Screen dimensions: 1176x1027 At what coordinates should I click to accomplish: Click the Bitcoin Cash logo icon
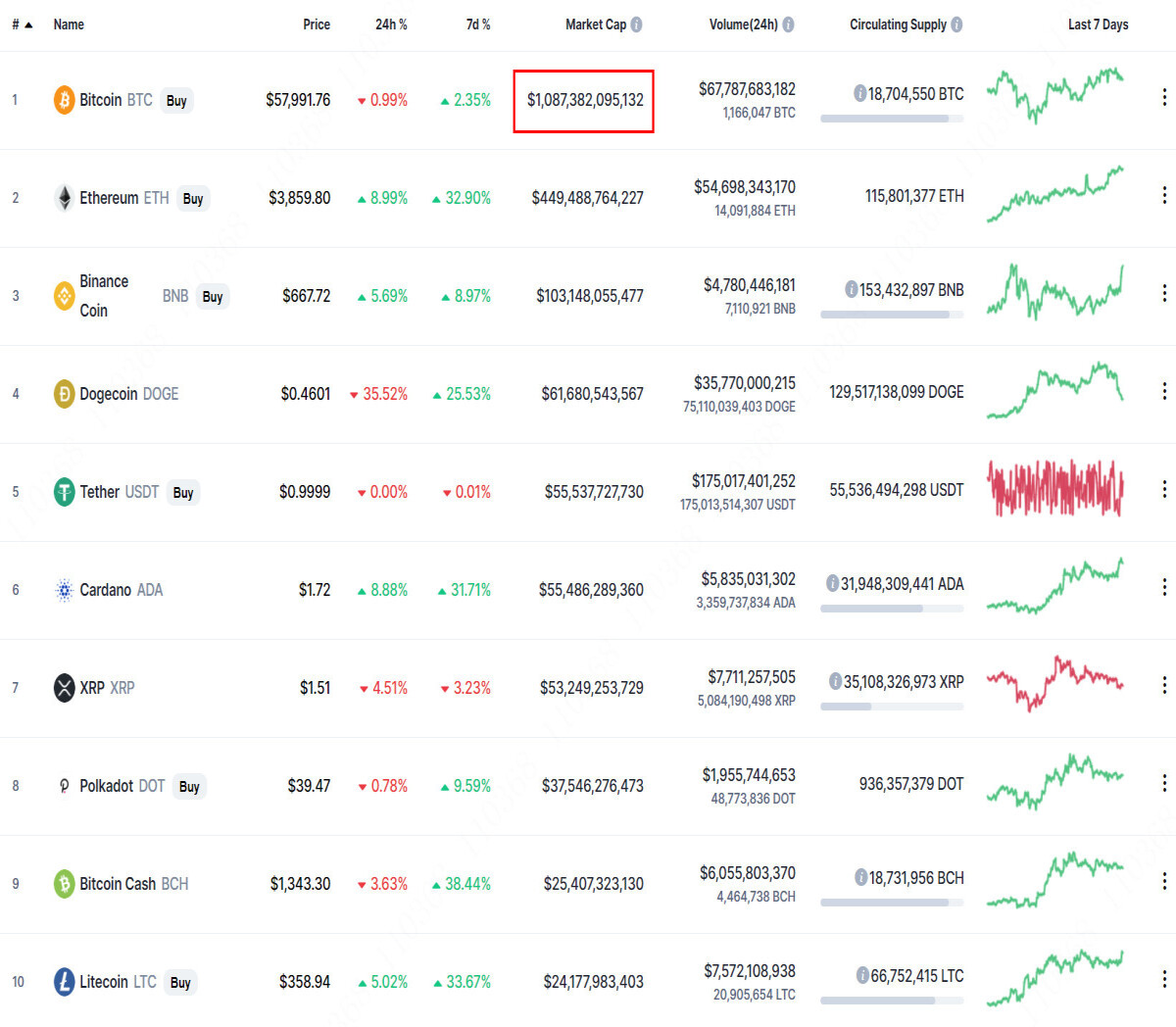pos(64,884)
